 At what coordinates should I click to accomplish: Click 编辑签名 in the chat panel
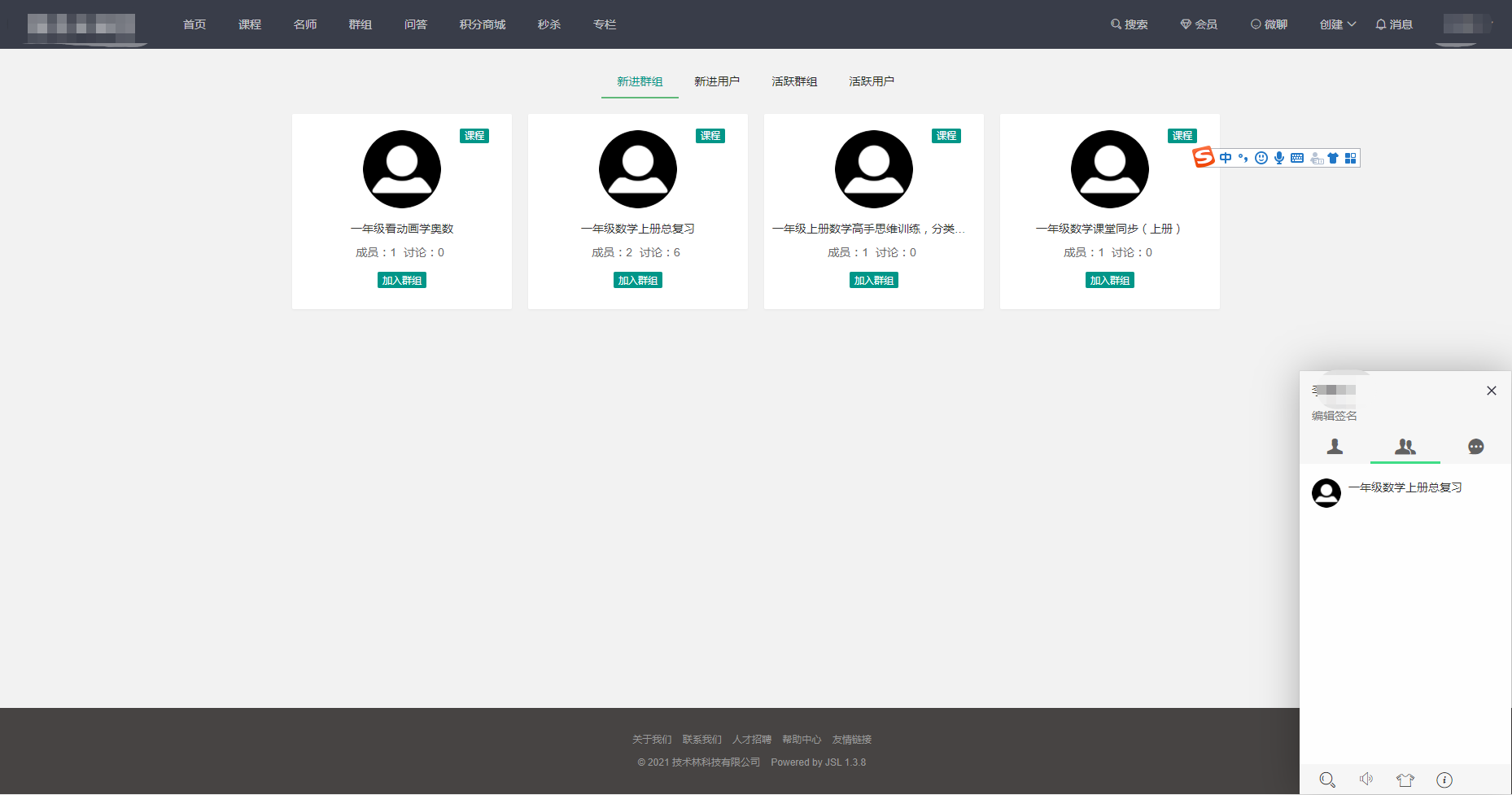tap(1335, 416)
